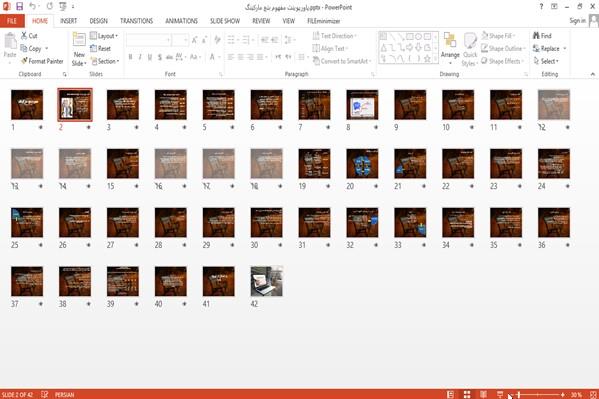
Task: Open the Arrange tool
Action: [450, 48]
